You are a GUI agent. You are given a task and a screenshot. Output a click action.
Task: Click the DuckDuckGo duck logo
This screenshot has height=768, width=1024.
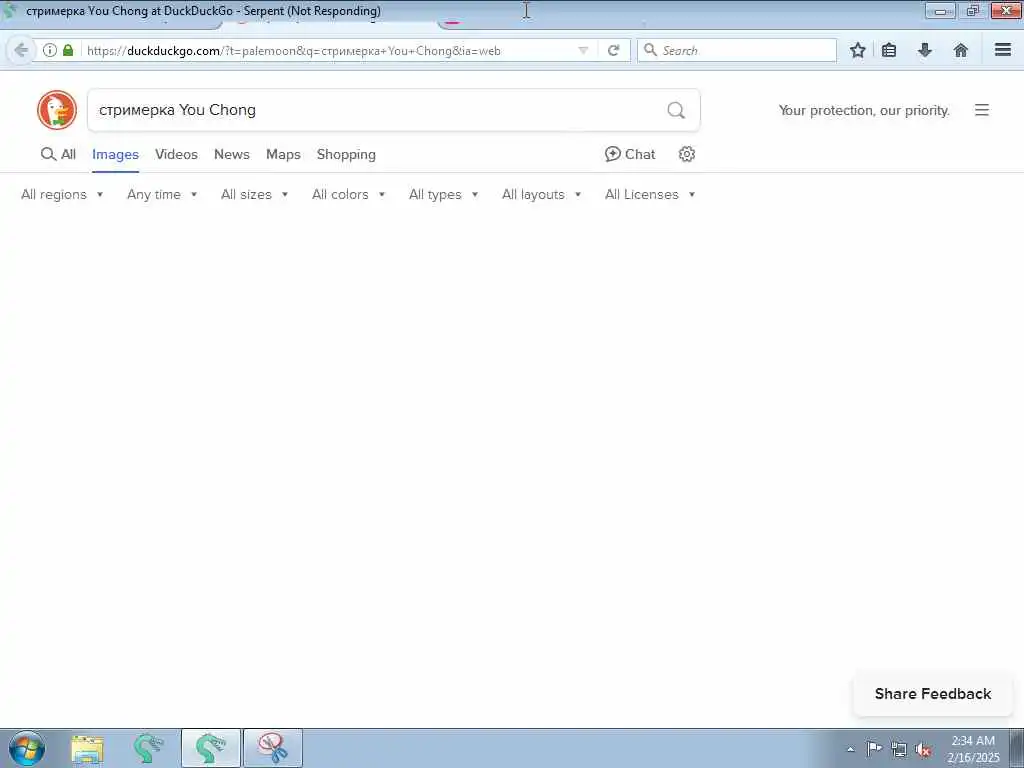(57, 110)
